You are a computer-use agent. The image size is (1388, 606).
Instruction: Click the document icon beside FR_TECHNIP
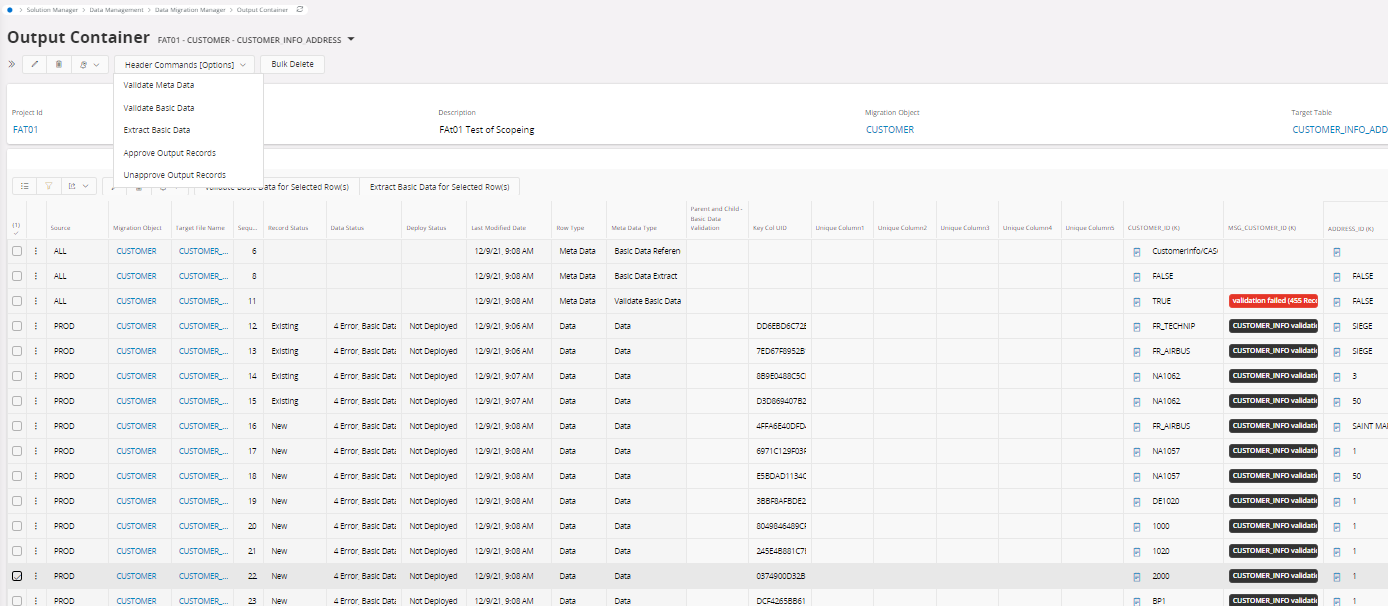coord(1137,326)
